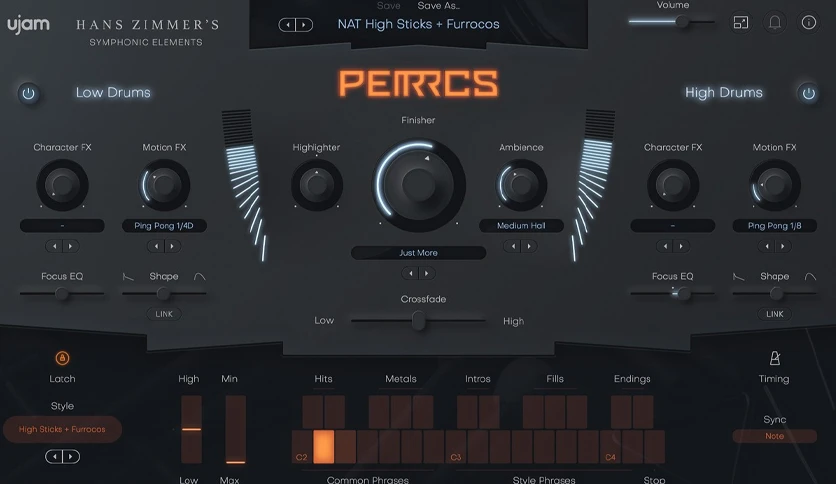
Task: Click the High/Low velocity bar
Action: [x=191, y=429]
